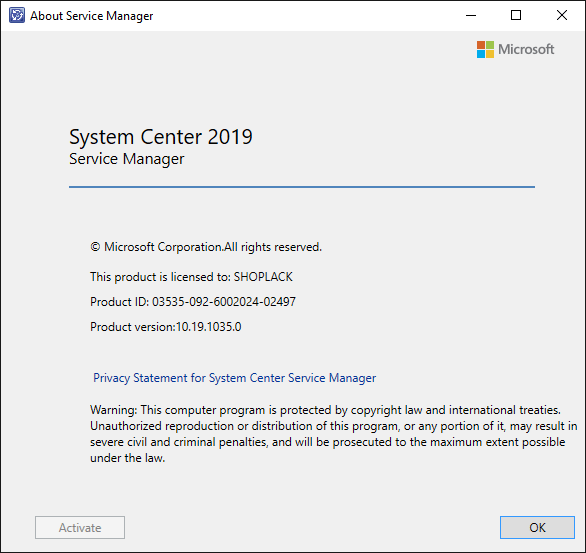Maximize the About Service Manager dialog
Viewport: 586px width, 553px height.
(x=516, y=15)
